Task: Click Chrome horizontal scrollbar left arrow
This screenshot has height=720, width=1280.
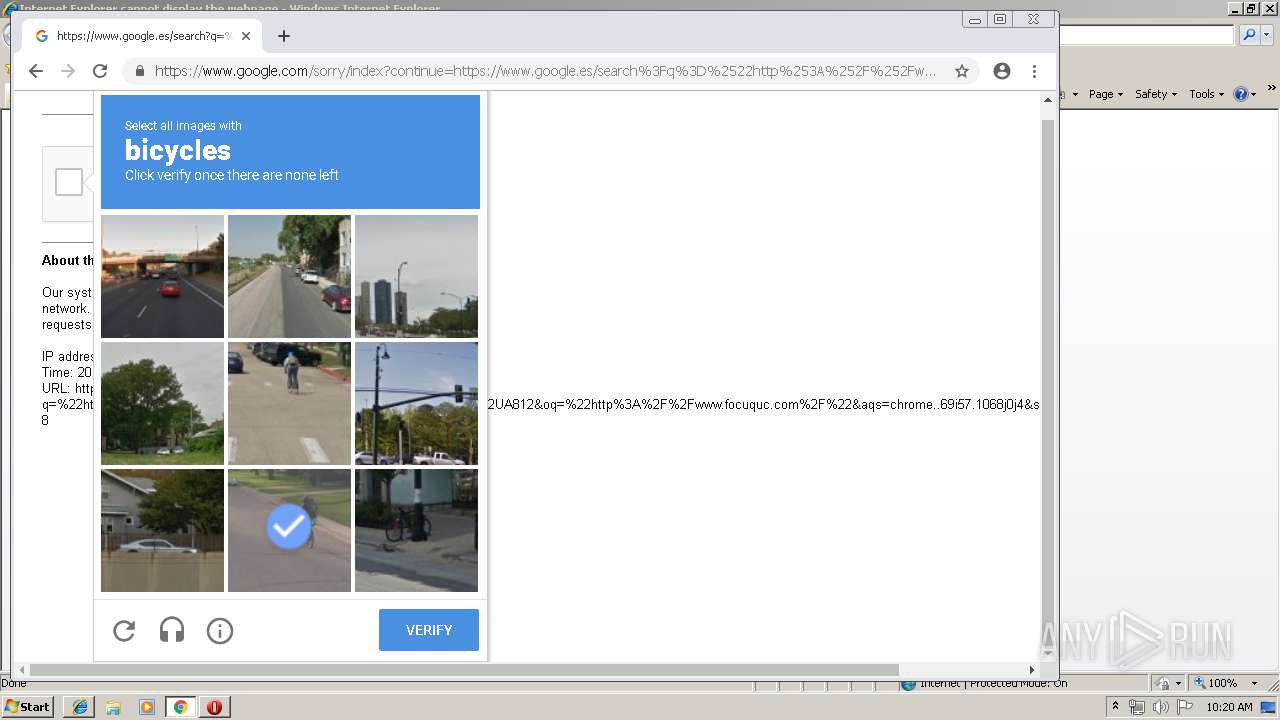Action: [x=20, y=670]
